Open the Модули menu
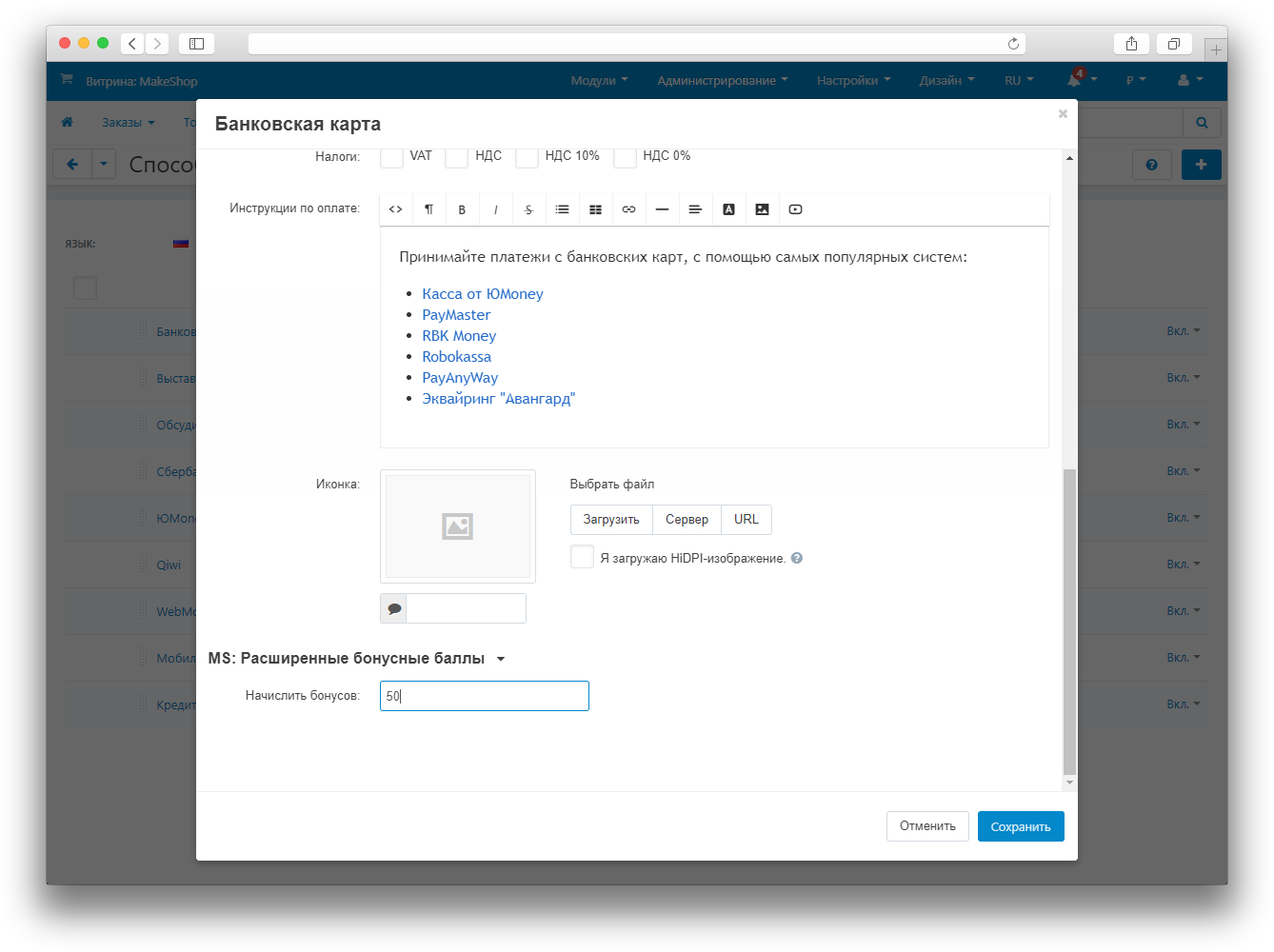 [599, 81]
